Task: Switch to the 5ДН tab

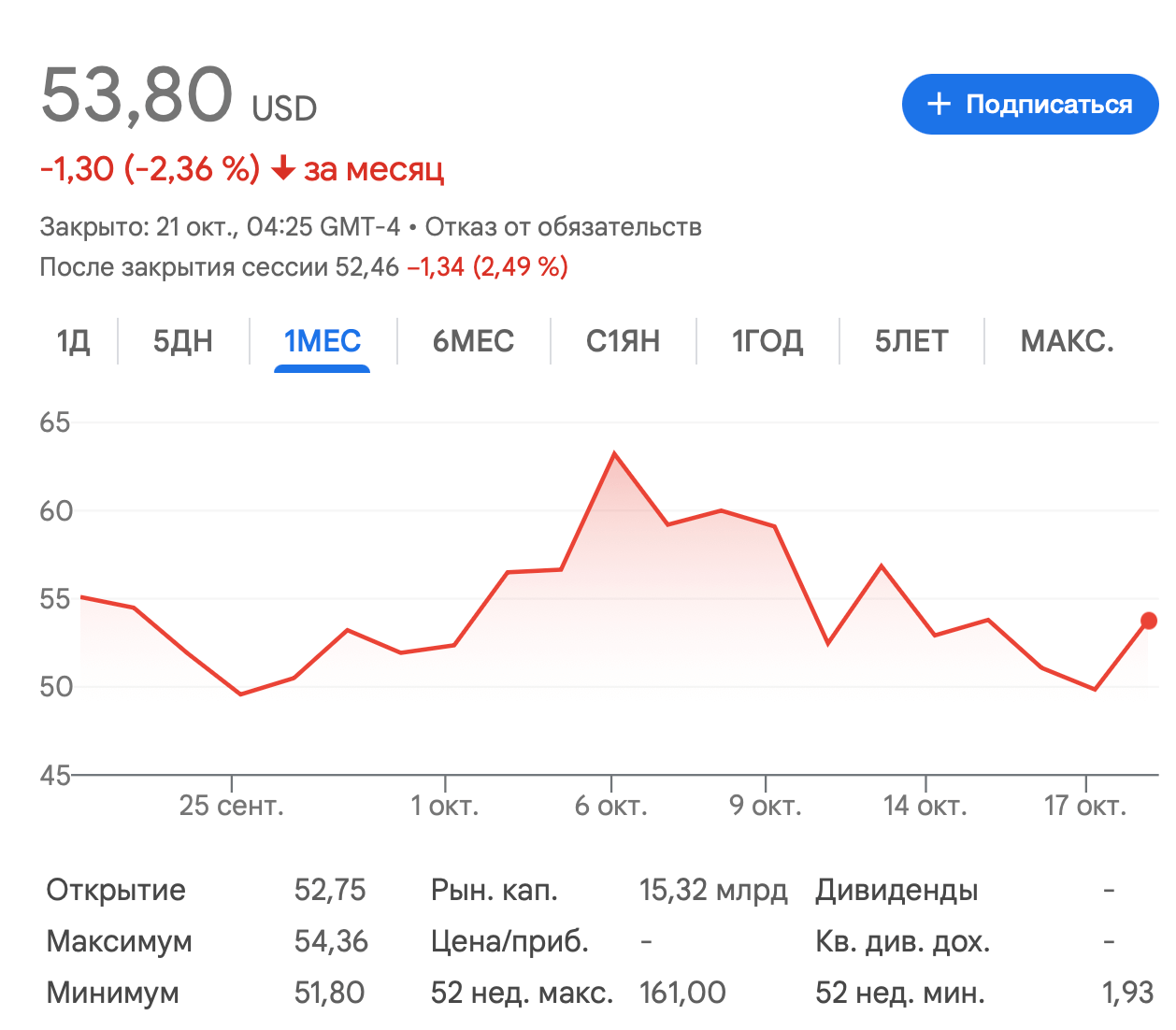Action: [183, 341]
